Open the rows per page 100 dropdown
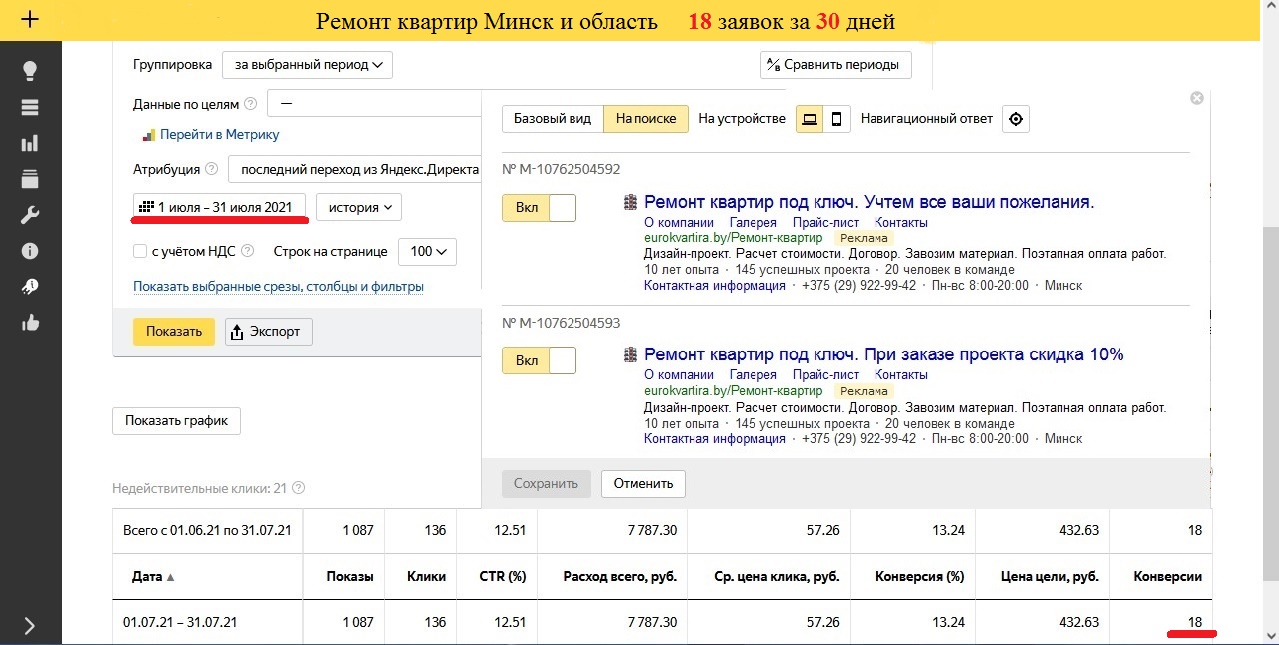 [x=427, y=251]
